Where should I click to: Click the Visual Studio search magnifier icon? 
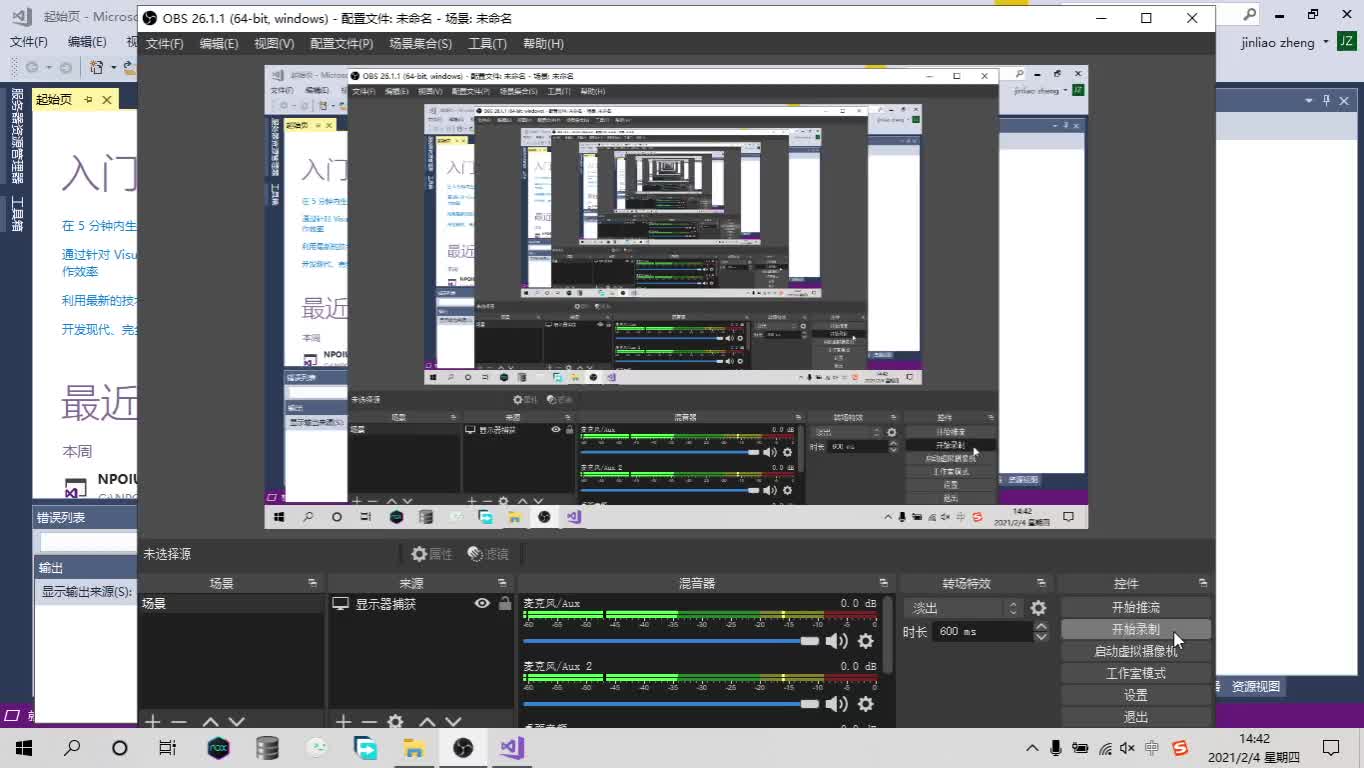pos(1250,15)
